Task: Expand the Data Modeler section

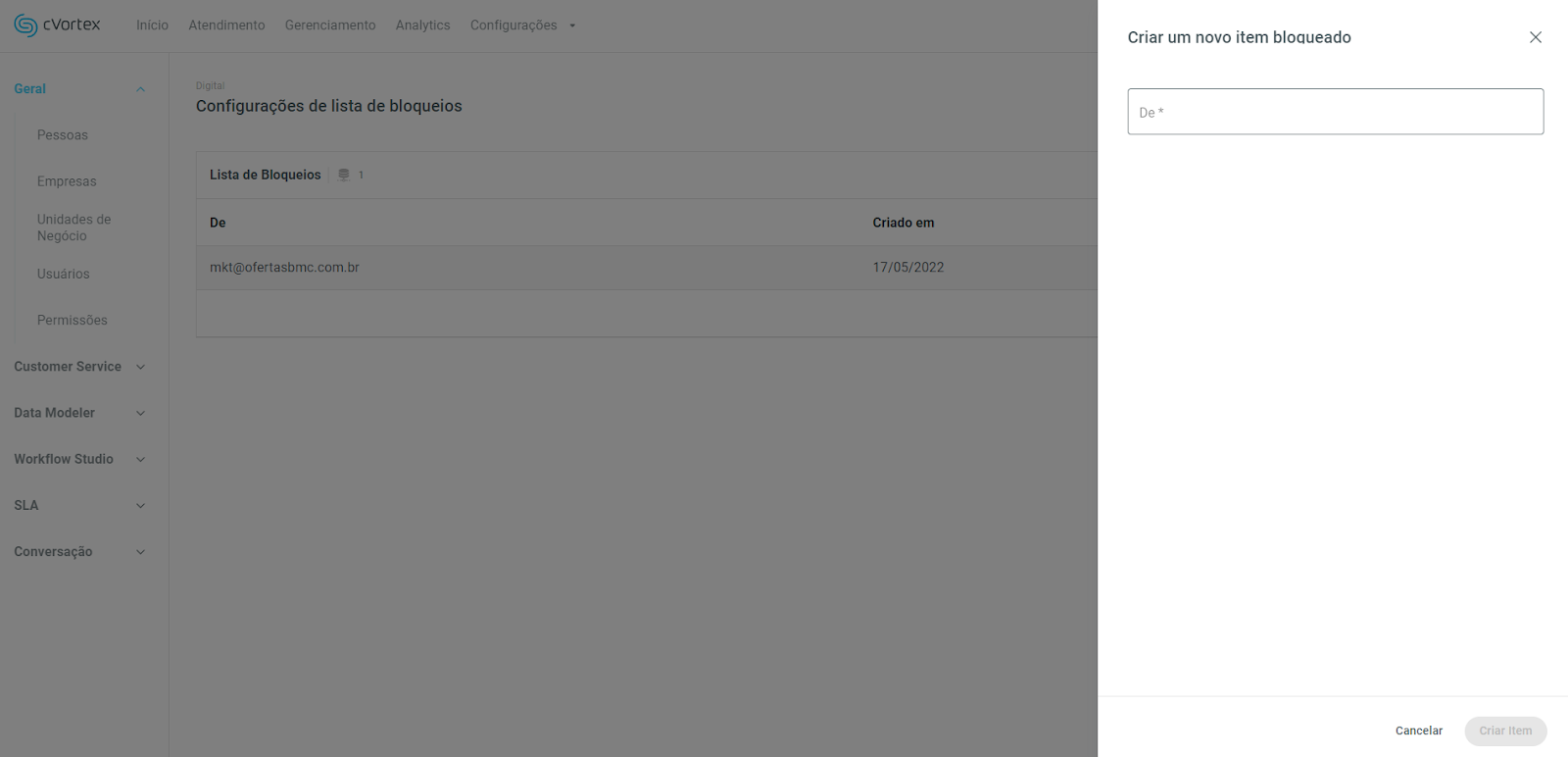Action: click(x=140, y=413)
